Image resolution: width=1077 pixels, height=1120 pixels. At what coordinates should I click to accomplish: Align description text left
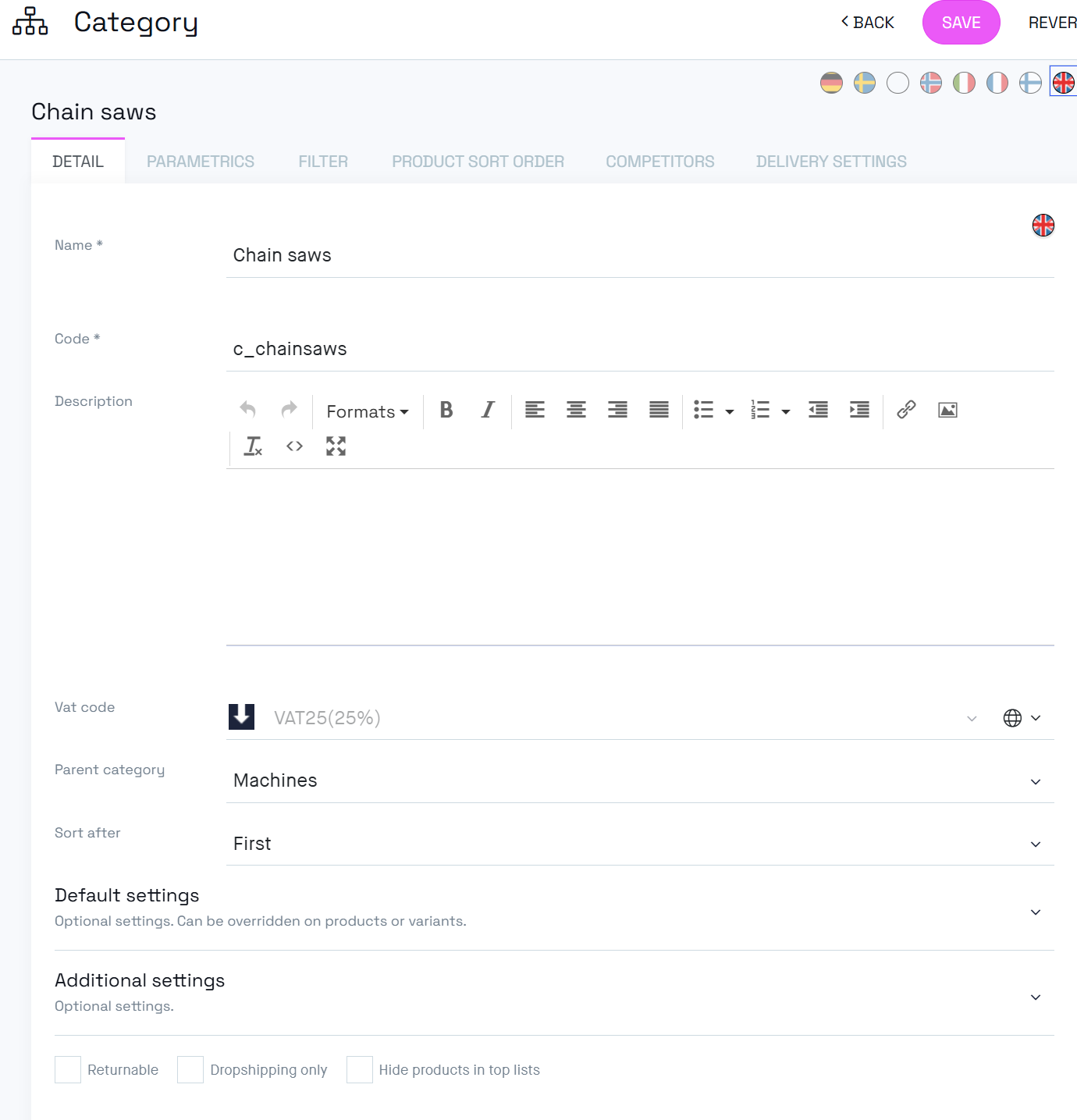[535, 410]
